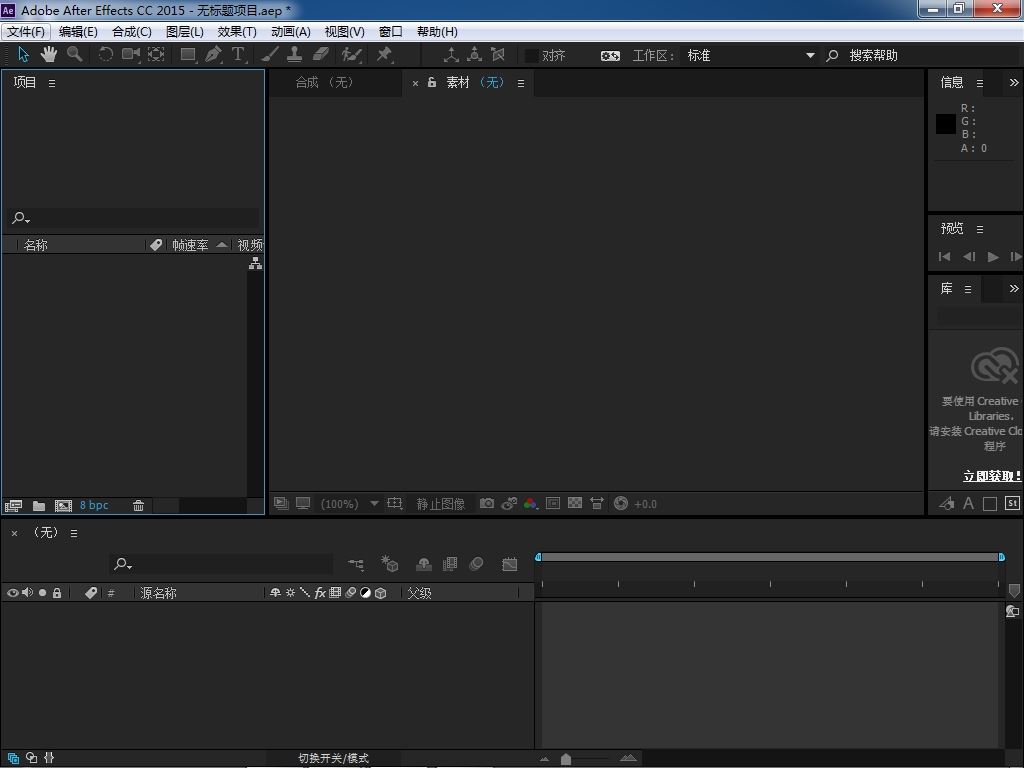Open Project panel 项目 menu icon
The height and width of the screenshot is (768, 1024).
(52, 84)
